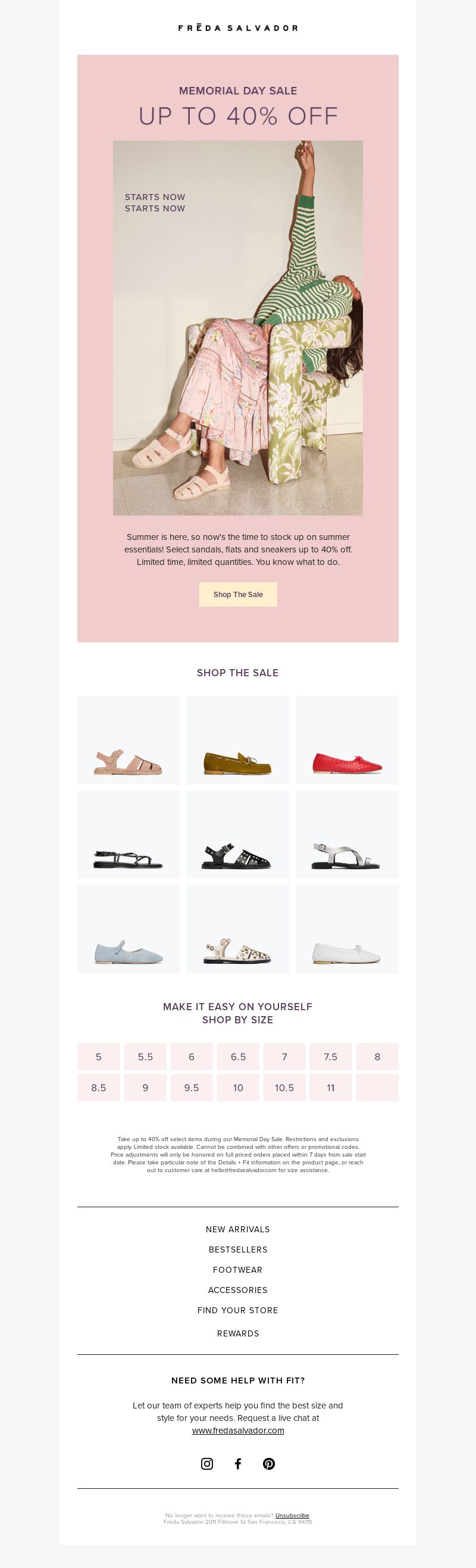Click the Freda Salvador logo

click(238, 28)
